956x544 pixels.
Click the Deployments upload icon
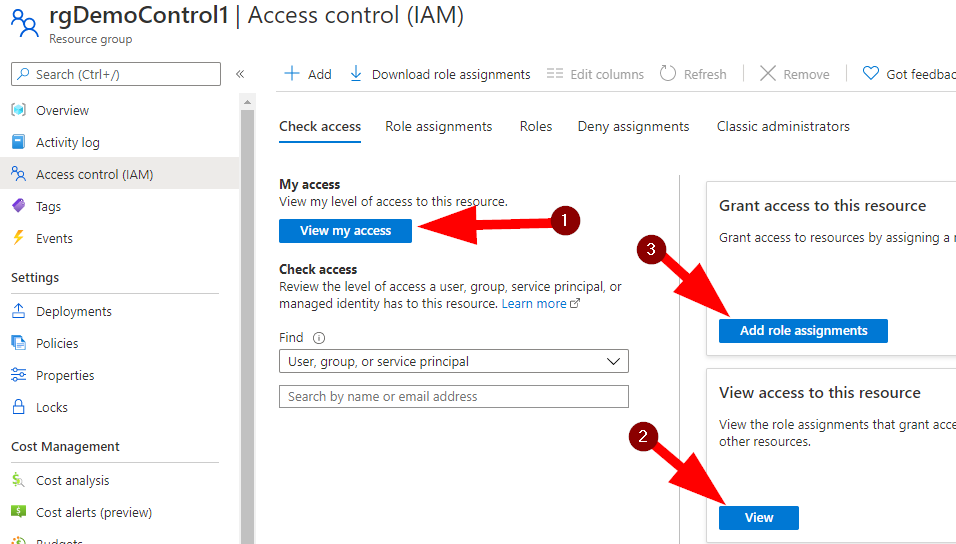coord(19,311)
